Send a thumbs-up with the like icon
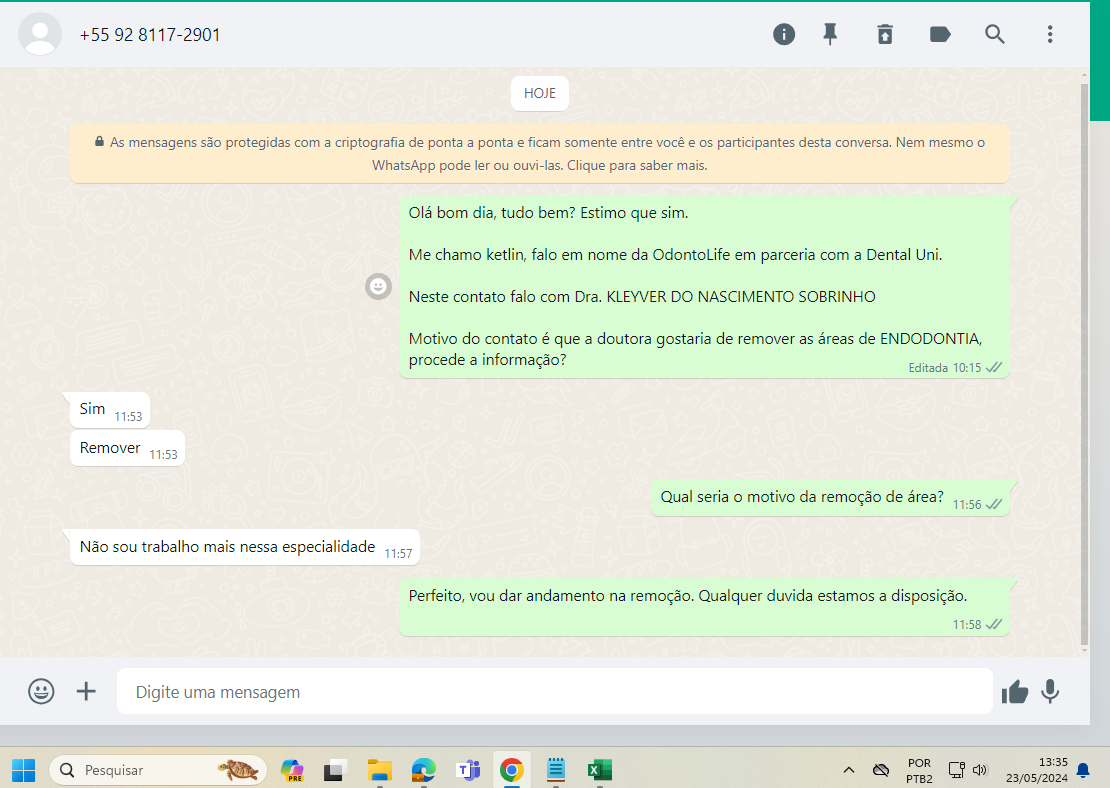Viewport: 1110px width, 788px height. point(1014,692)
